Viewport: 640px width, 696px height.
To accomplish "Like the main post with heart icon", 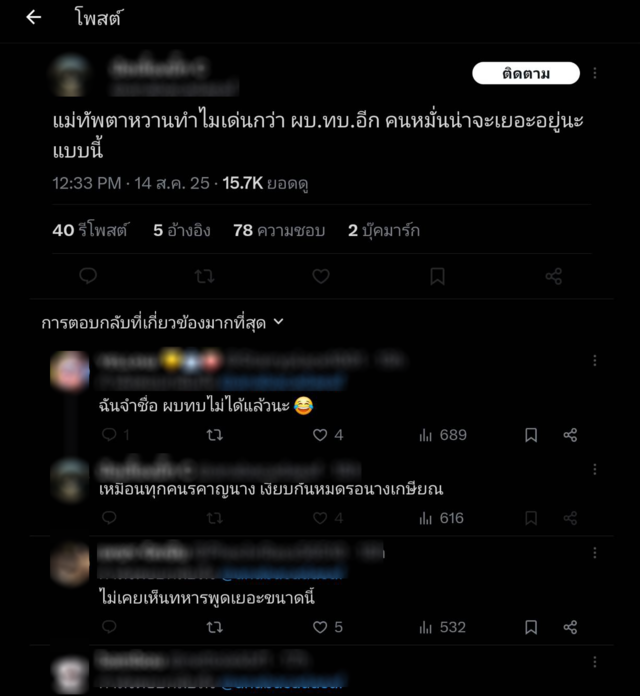I will [321, 277].
